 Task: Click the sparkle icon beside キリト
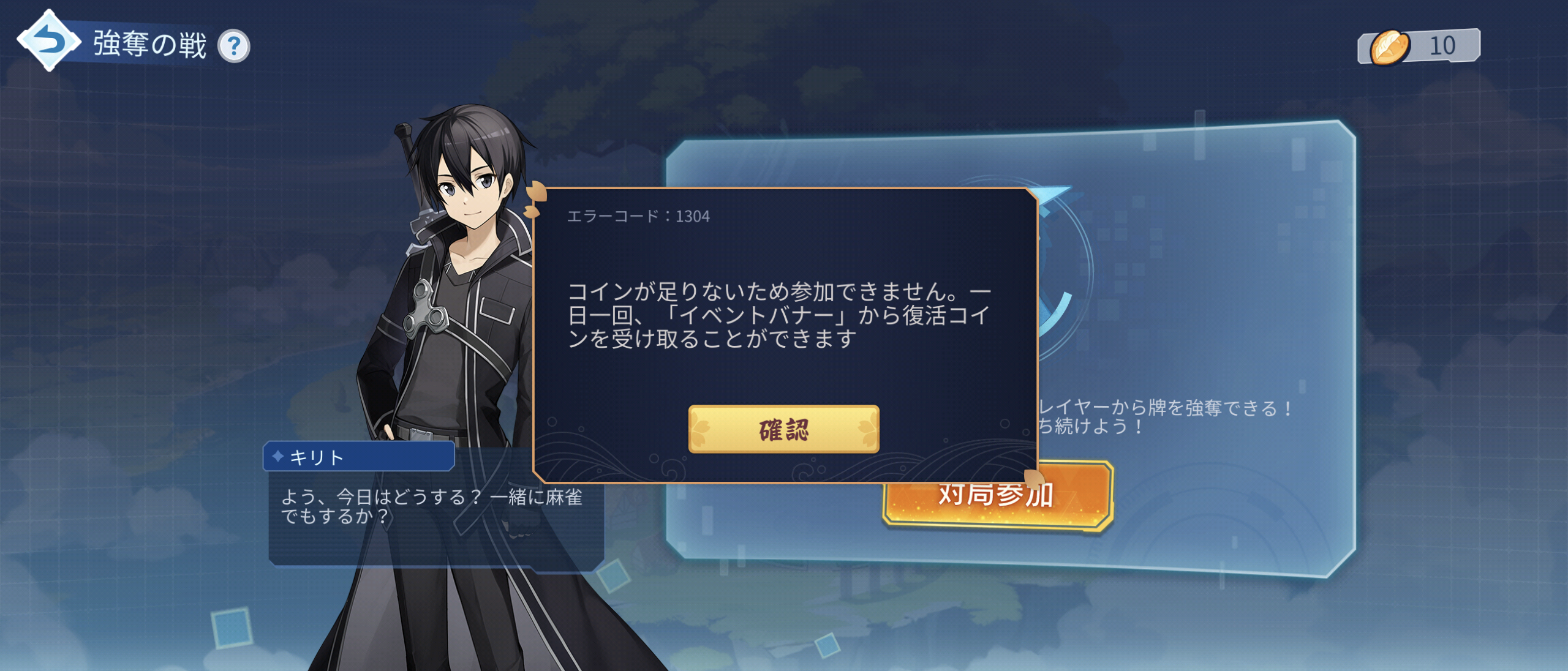point(277,456)
